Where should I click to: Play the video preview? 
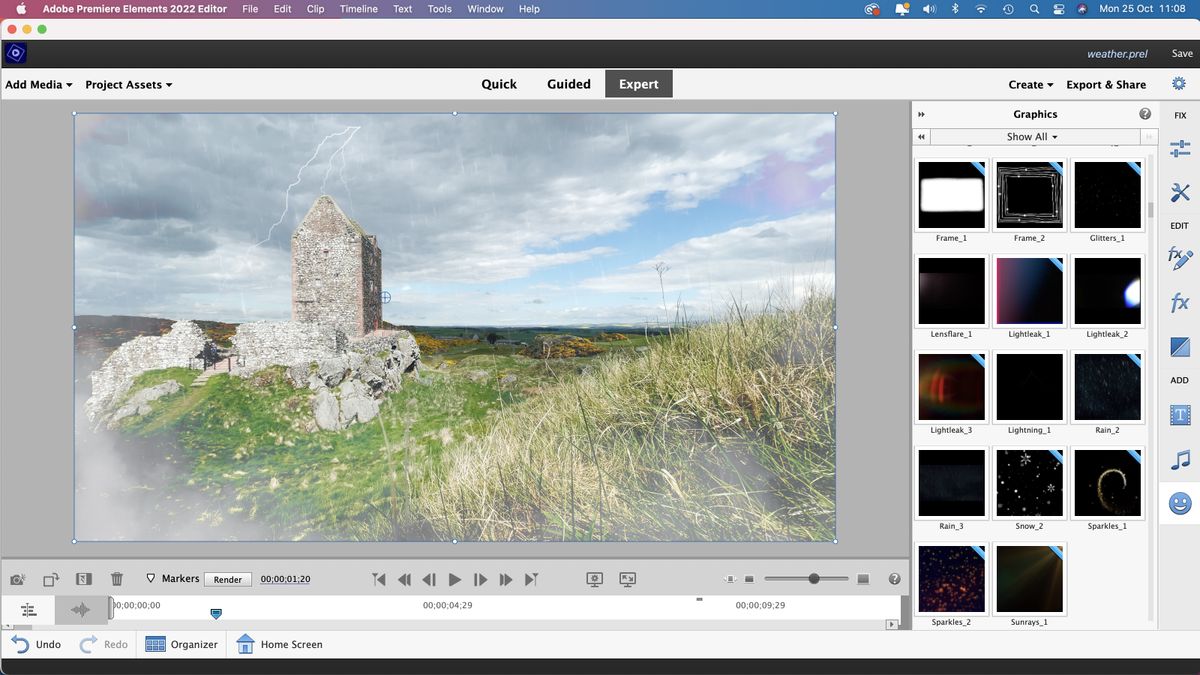(455, 579)
